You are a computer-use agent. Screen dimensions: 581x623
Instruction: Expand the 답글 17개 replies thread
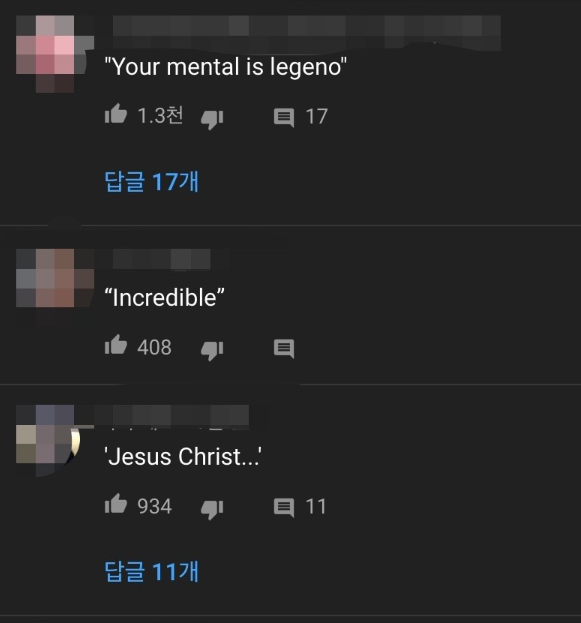[x=151, y=182]
